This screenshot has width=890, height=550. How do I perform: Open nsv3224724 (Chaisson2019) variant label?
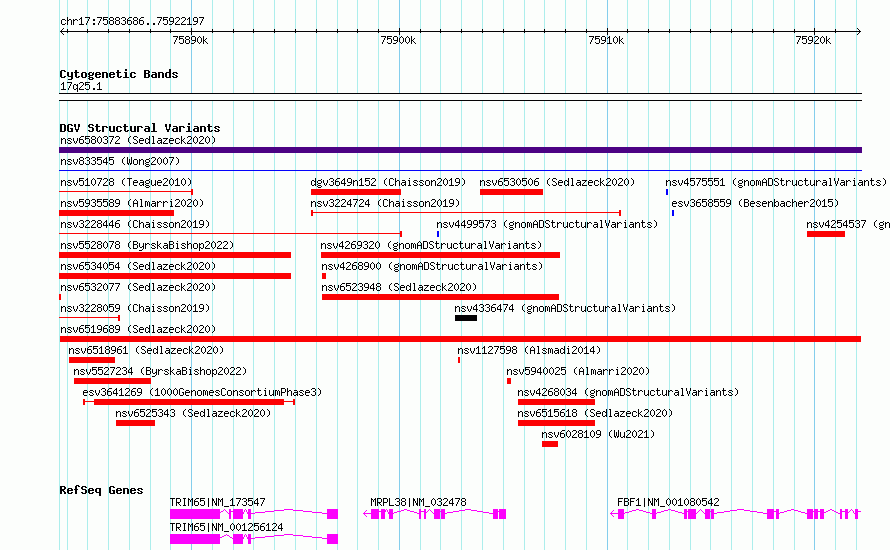click(385, 203)
